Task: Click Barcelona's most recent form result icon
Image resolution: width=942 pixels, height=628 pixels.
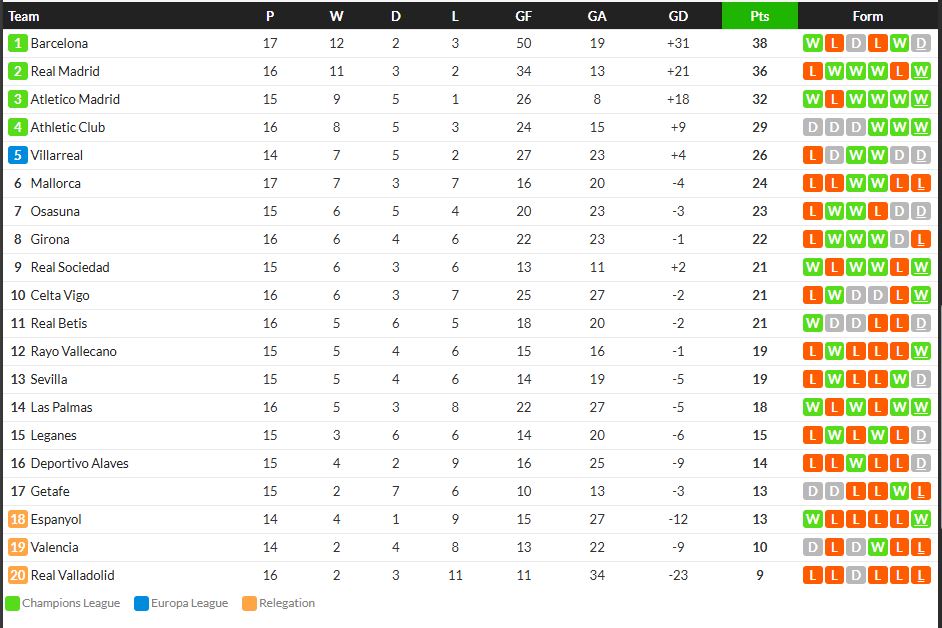Action: coord(921,43)
